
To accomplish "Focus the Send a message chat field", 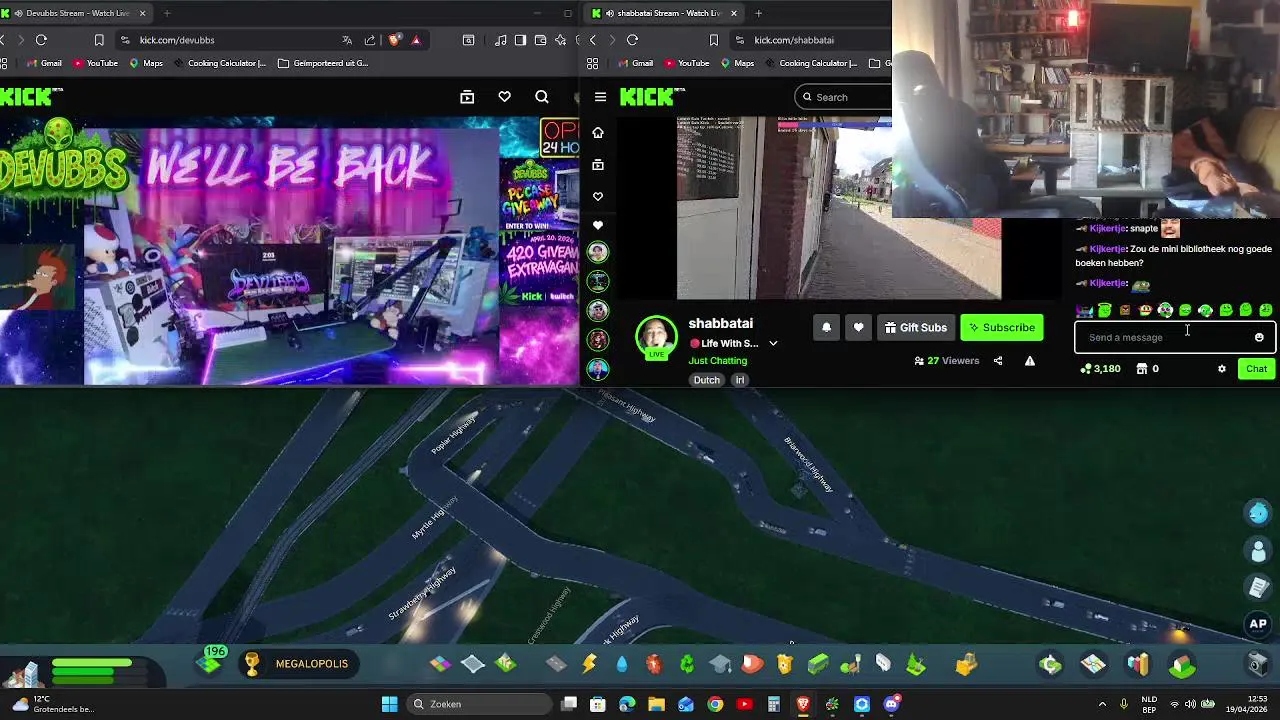I will click(x=1175, y=338).
